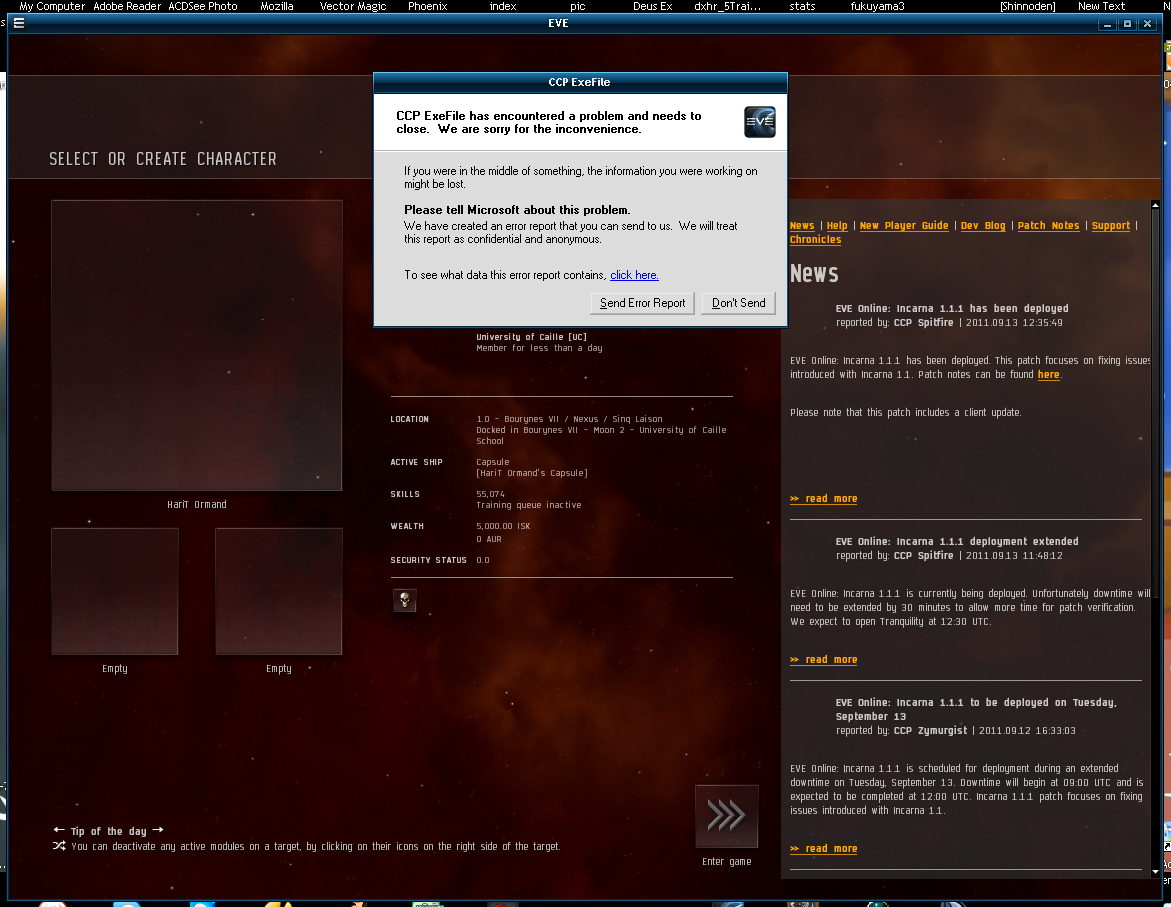Click the 'University of Caille [UC]' corporation text
1171x907 pixels.
point(532,337)
